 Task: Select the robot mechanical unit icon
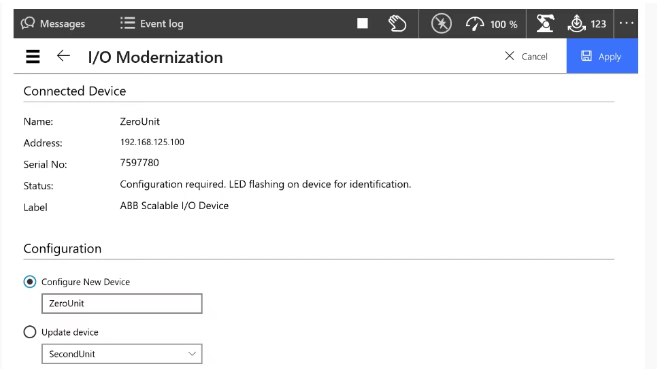click(545, 23)
